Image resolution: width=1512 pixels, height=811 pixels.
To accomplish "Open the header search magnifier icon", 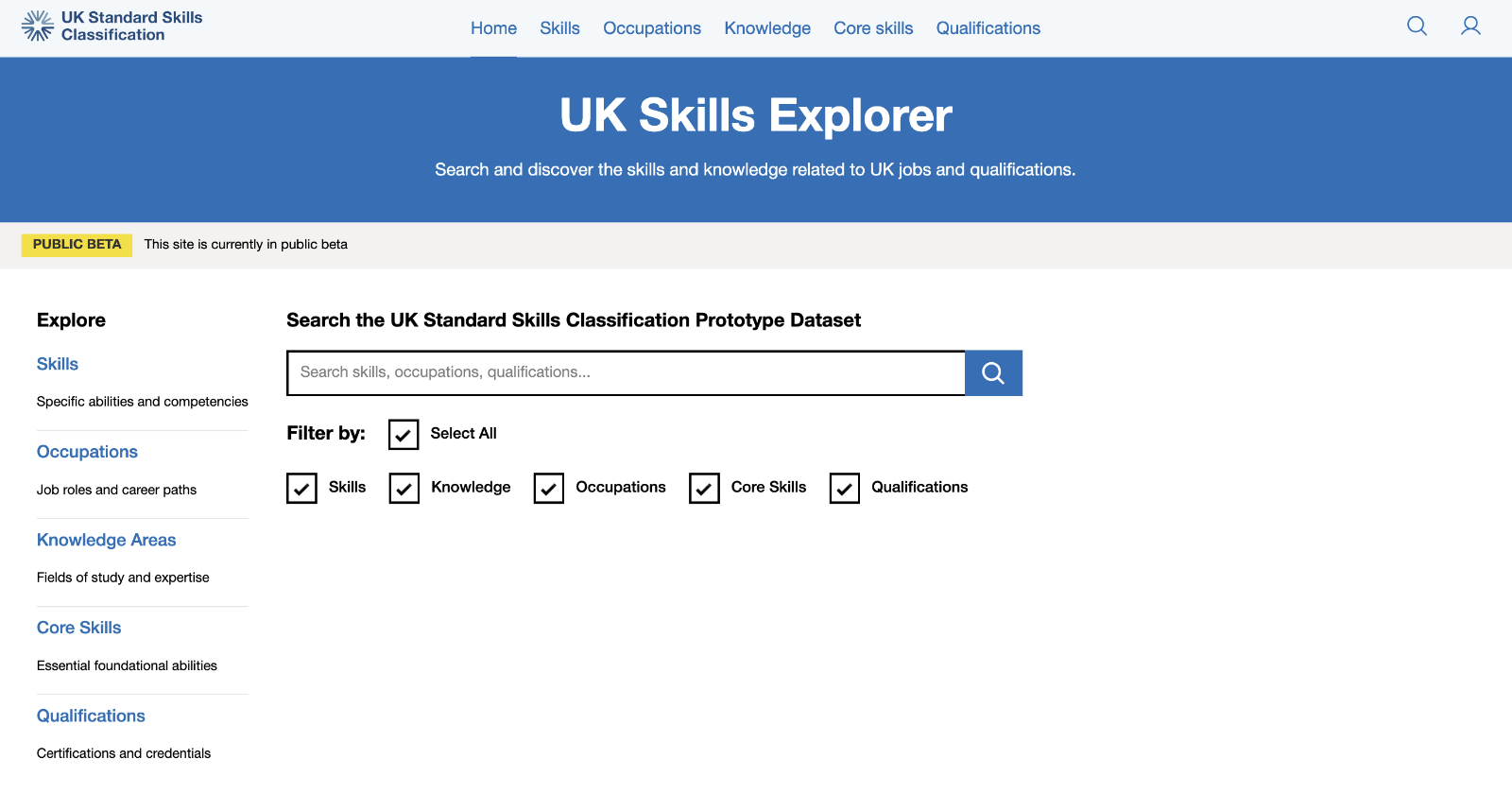I will (1417, 26).
